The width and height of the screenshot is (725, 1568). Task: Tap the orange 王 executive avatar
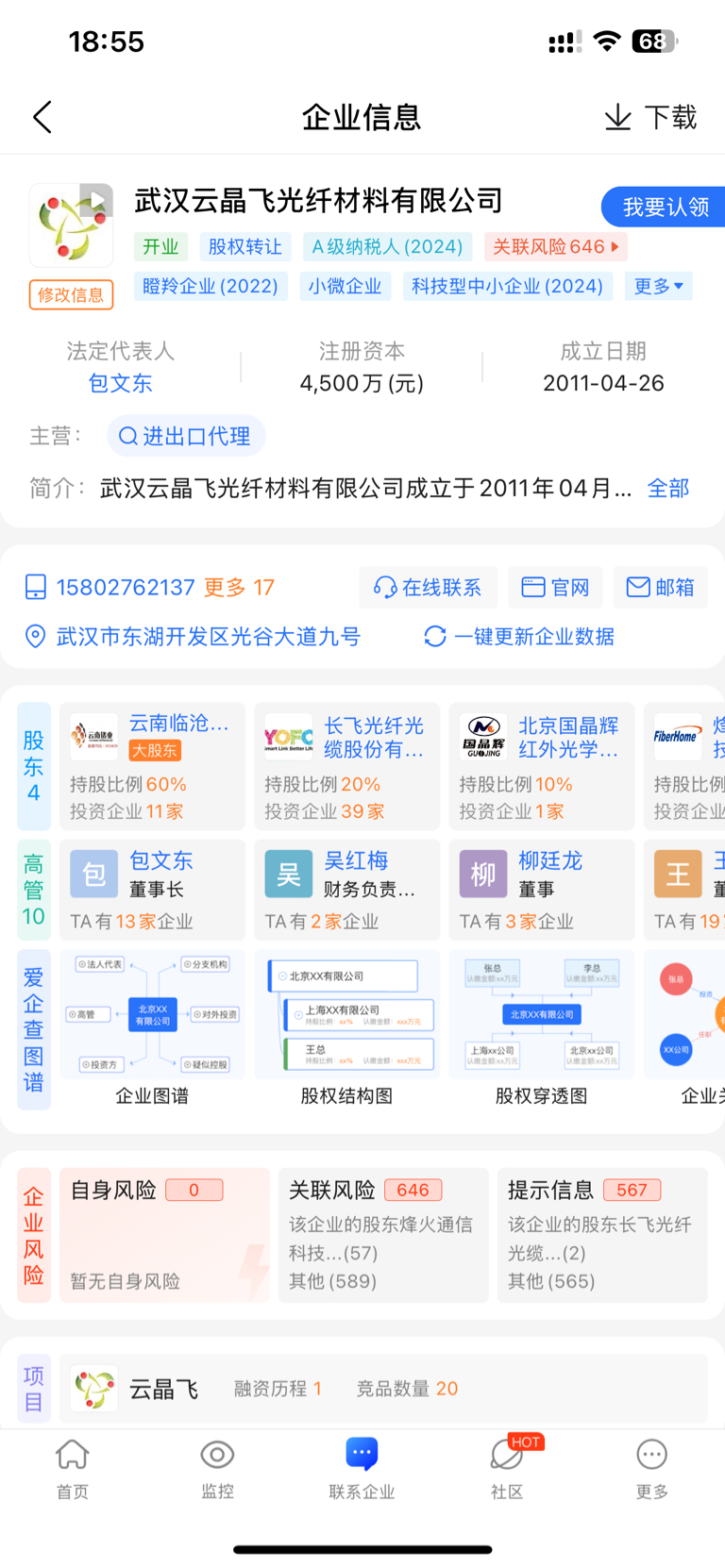[x=678, y=874]
